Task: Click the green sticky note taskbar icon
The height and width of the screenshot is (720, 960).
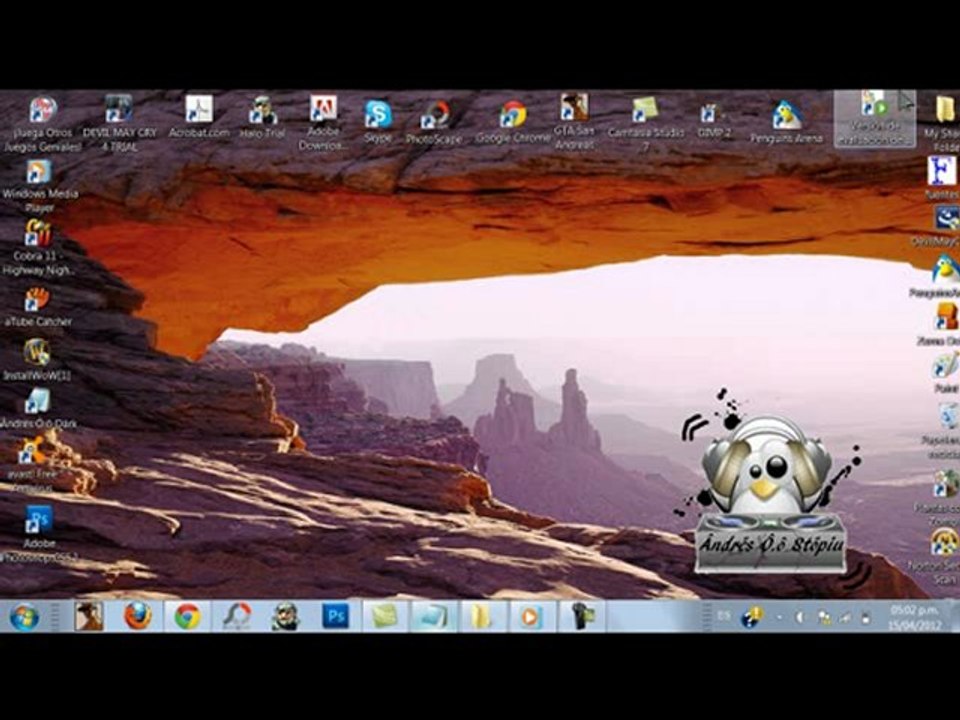Action: pyautogui.click(x=384, y=616)
